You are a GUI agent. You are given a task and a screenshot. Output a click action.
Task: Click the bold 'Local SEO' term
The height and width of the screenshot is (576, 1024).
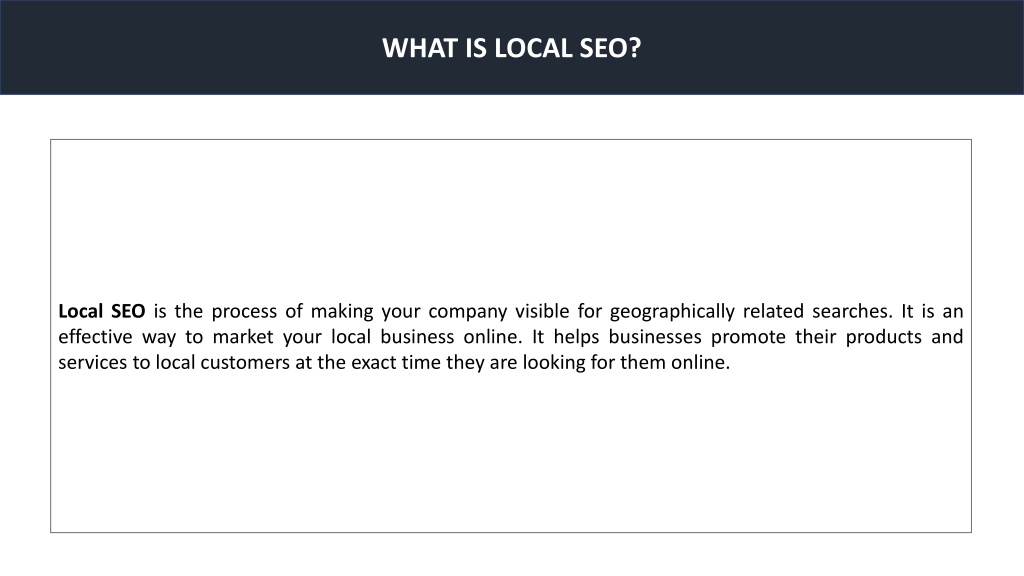click(102, 311)
